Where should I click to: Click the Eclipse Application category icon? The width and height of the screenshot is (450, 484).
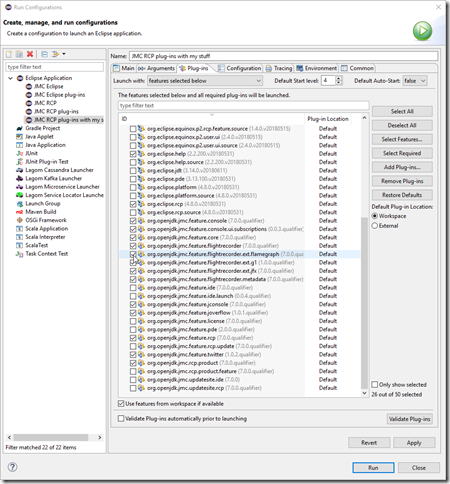pyautogui.click(x=20, y=78)
